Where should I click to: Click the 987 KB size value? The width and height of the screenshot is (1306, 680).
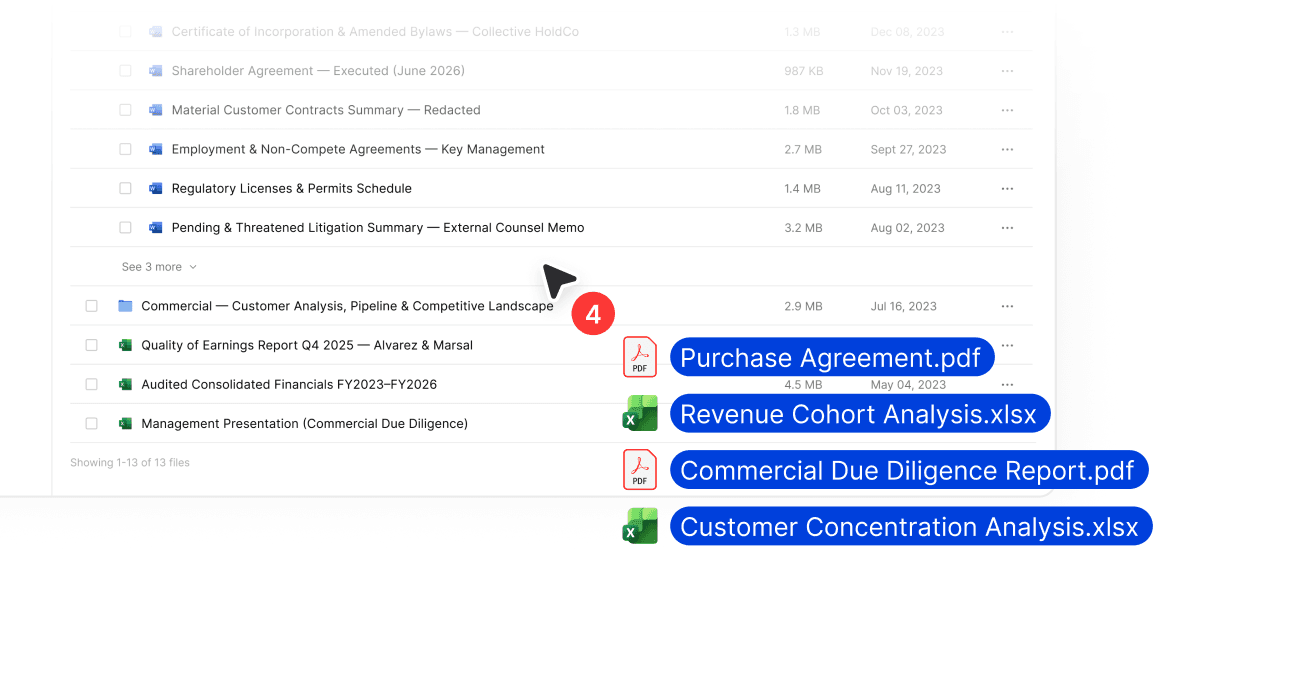point(804,71)
